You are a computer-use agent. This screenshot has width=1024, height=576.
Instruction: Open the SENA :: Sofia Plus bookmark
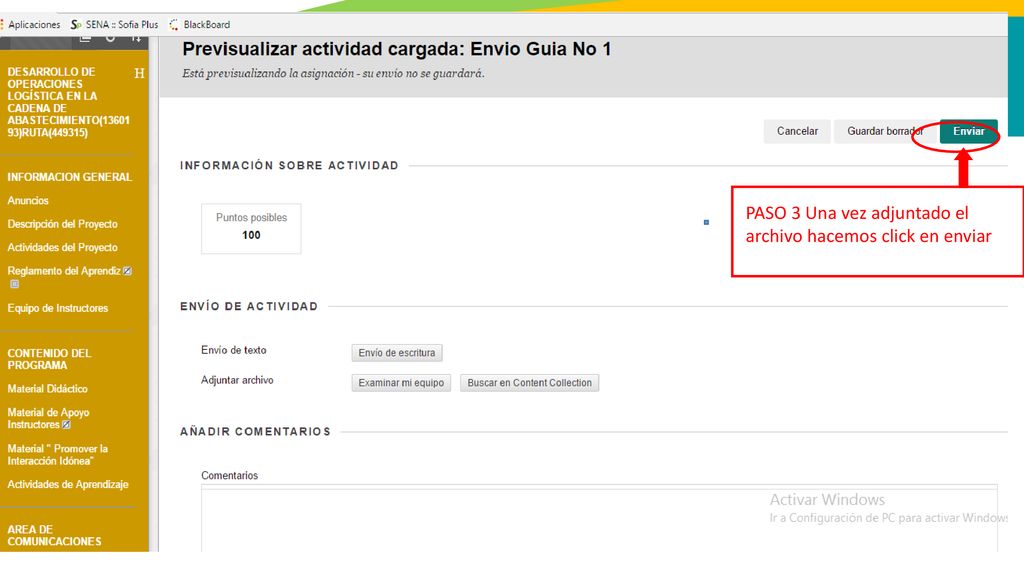[x=114, y=24]
